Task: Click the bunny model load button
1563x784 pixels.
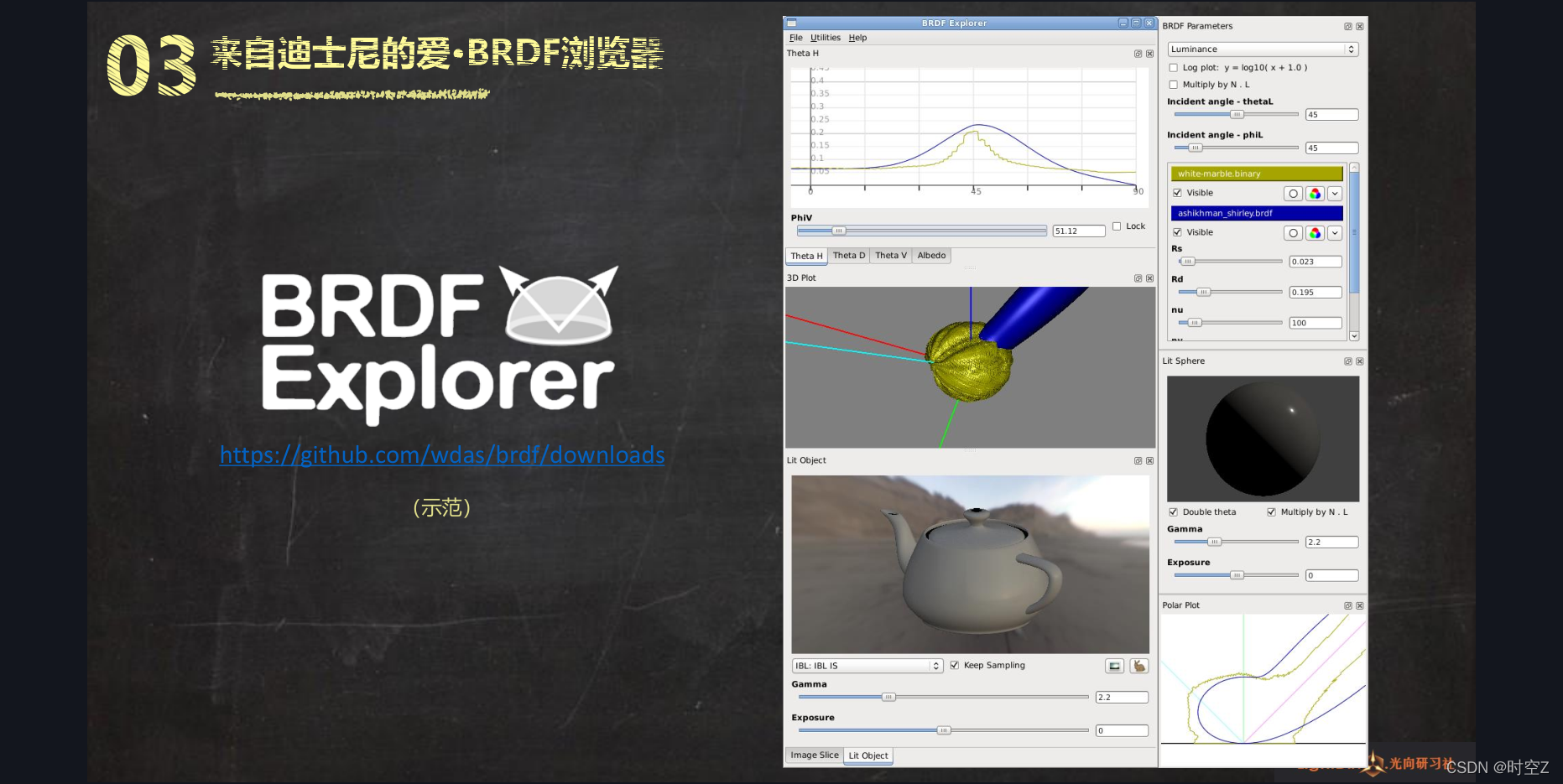Action: [x=1138, y=666]
